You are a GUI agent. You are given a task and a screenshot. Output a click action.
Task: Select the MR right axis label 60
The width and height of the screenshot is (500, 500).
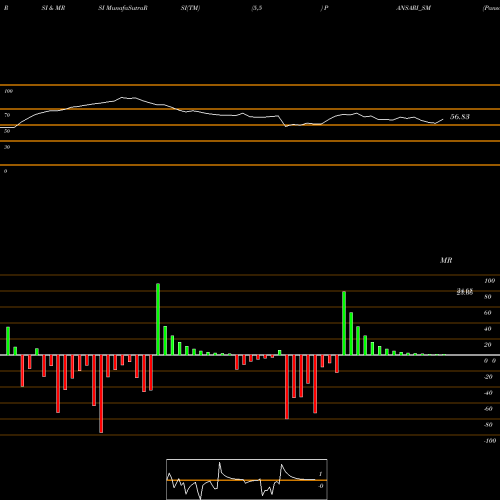488,313
